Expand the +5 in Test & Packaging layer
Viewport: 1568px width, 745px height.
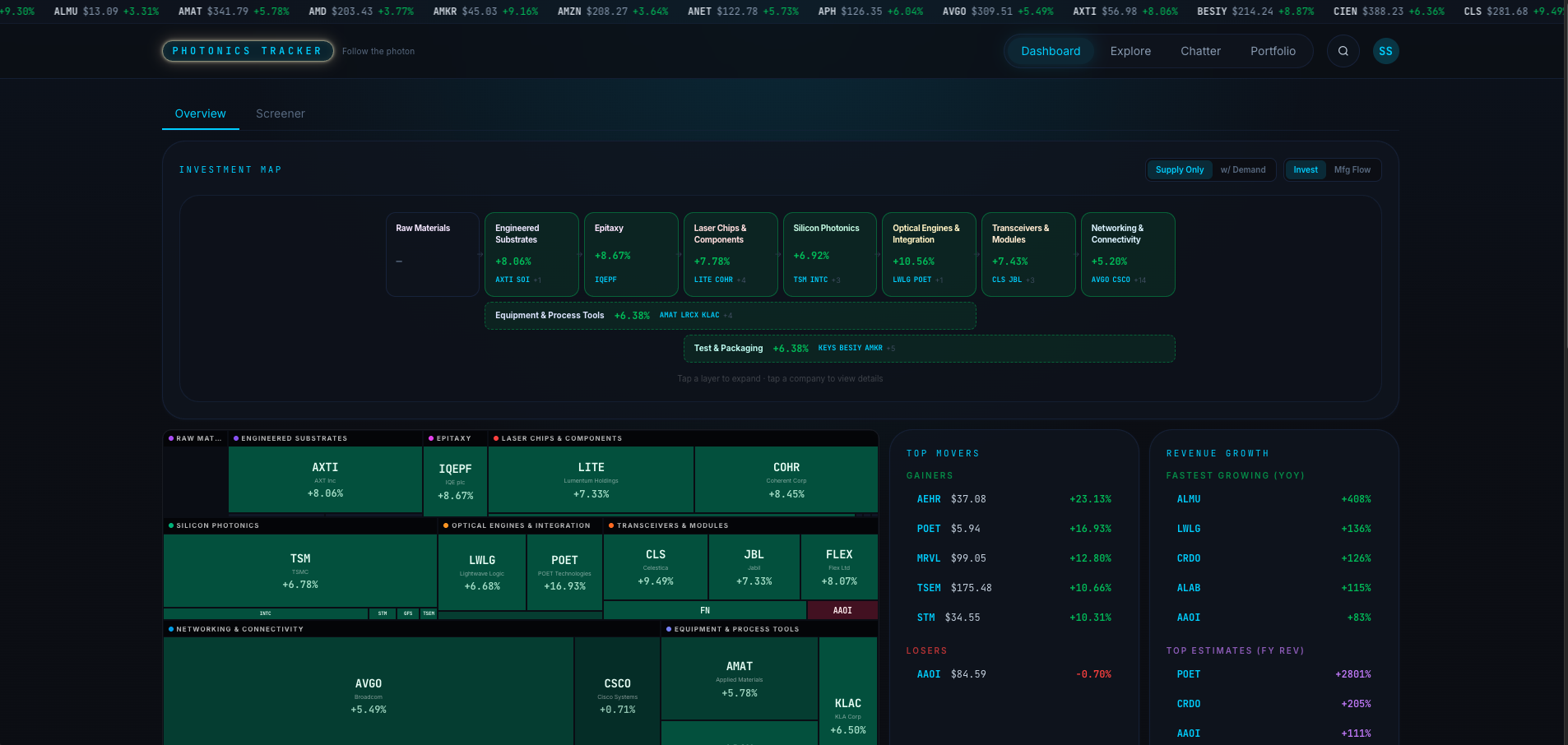pos(890,348)
